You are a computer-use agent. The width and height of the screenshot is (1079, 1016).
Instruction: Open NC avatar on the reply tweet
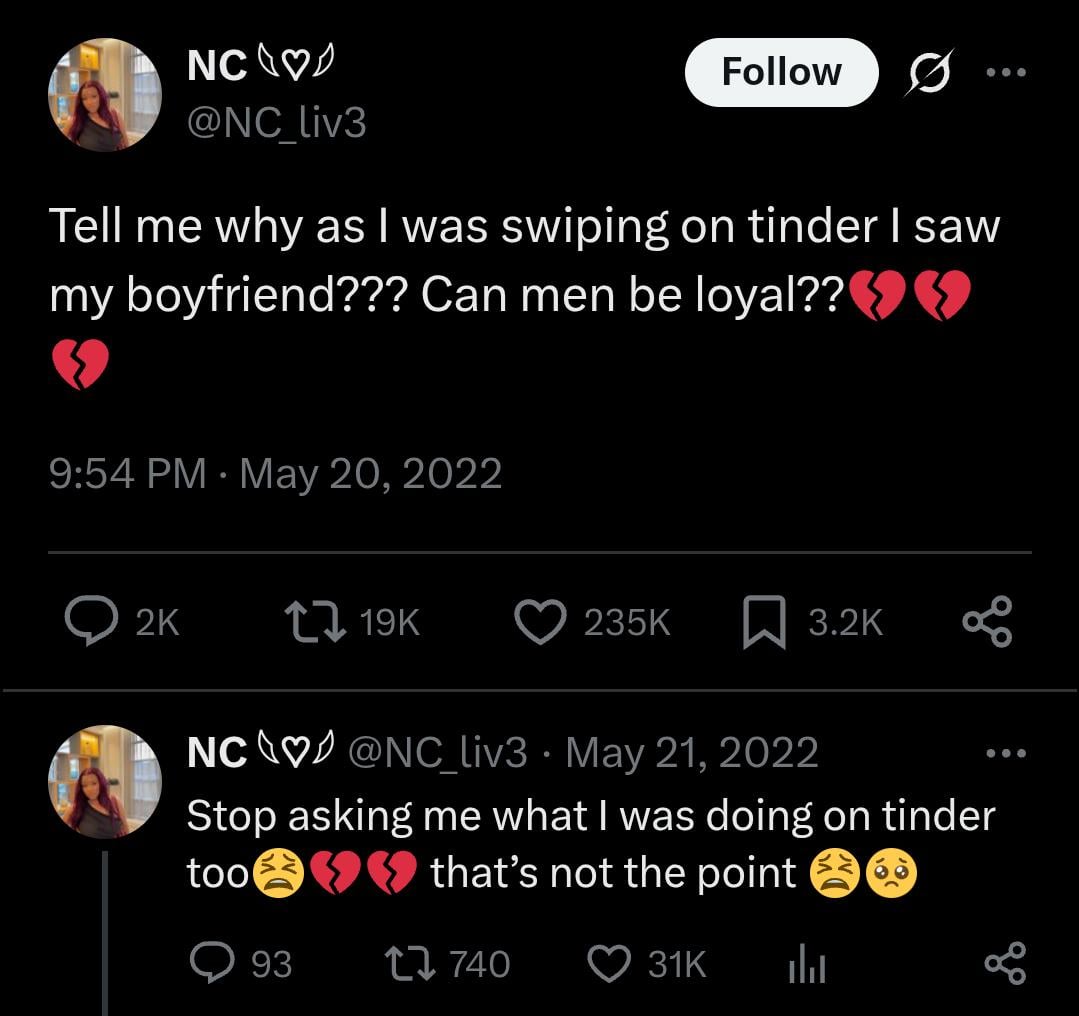click(x=105, y=781)
